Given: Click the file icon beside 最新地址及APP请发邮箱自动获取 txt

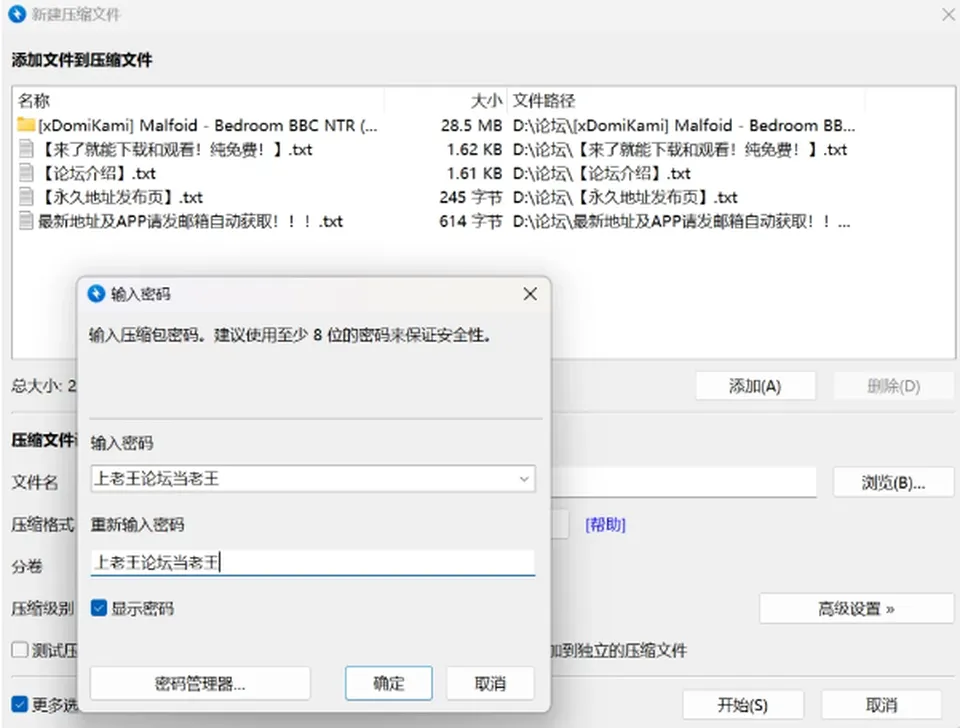Looking at the screenshot, I should [26, 221].
